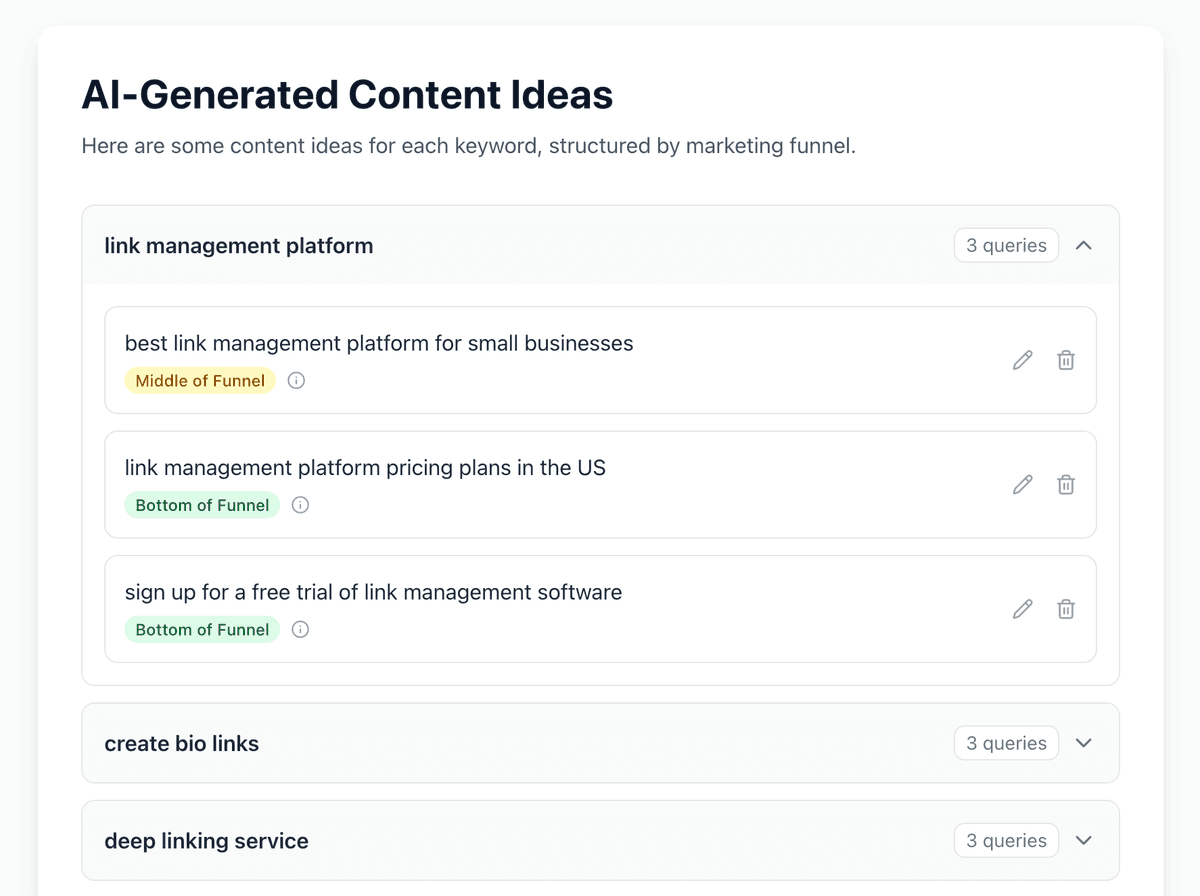Collapse the link management platform section
The height and width of the screenshot is (896, 1200).
(1084, 245)
